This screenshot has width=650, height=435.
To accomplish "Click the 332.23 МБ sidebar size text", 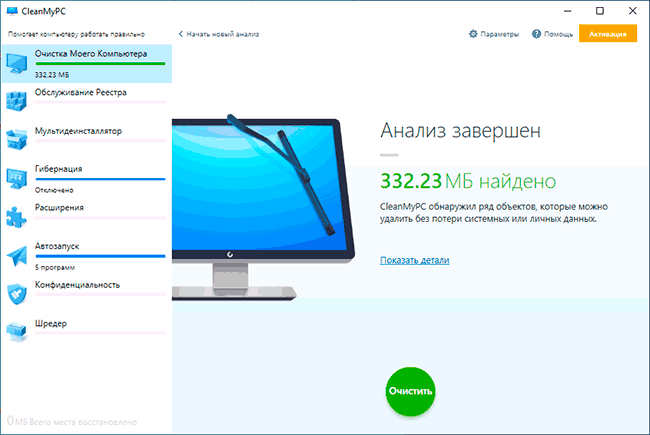I will 52,75.
